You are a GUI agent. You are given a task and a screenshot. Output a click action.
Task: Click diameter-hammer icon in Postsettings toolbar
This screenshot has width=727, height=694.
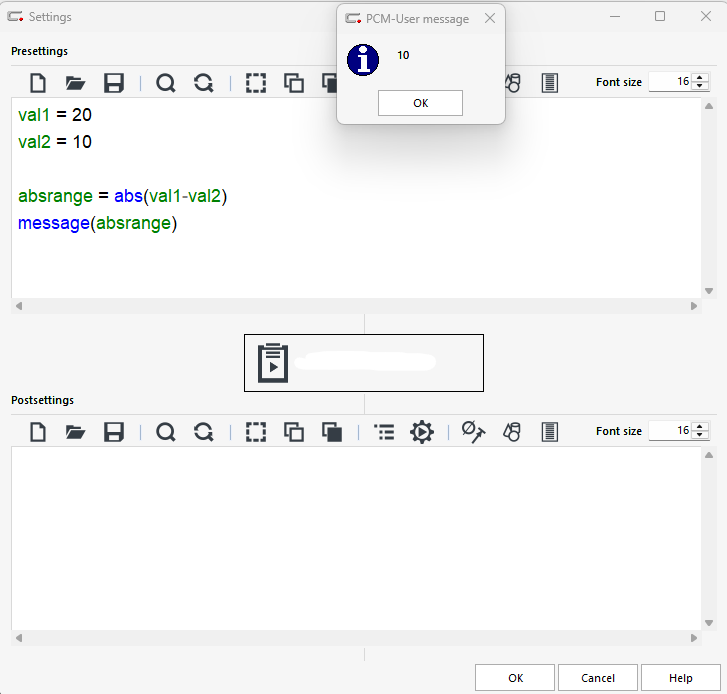click(473, 432)
